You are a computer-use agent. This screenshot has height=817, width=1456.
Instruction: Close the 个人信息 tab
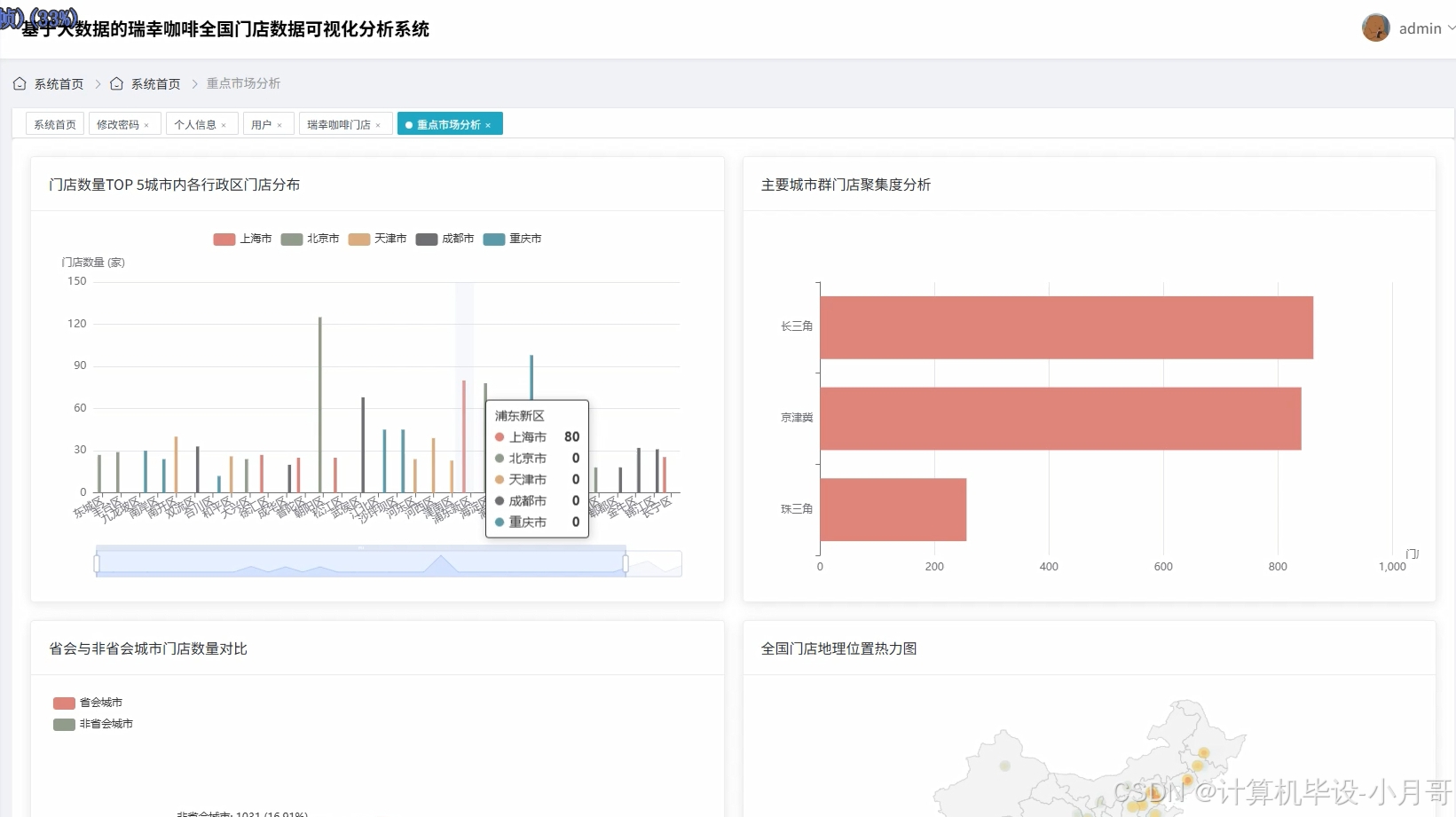click(x=224, y=125)
